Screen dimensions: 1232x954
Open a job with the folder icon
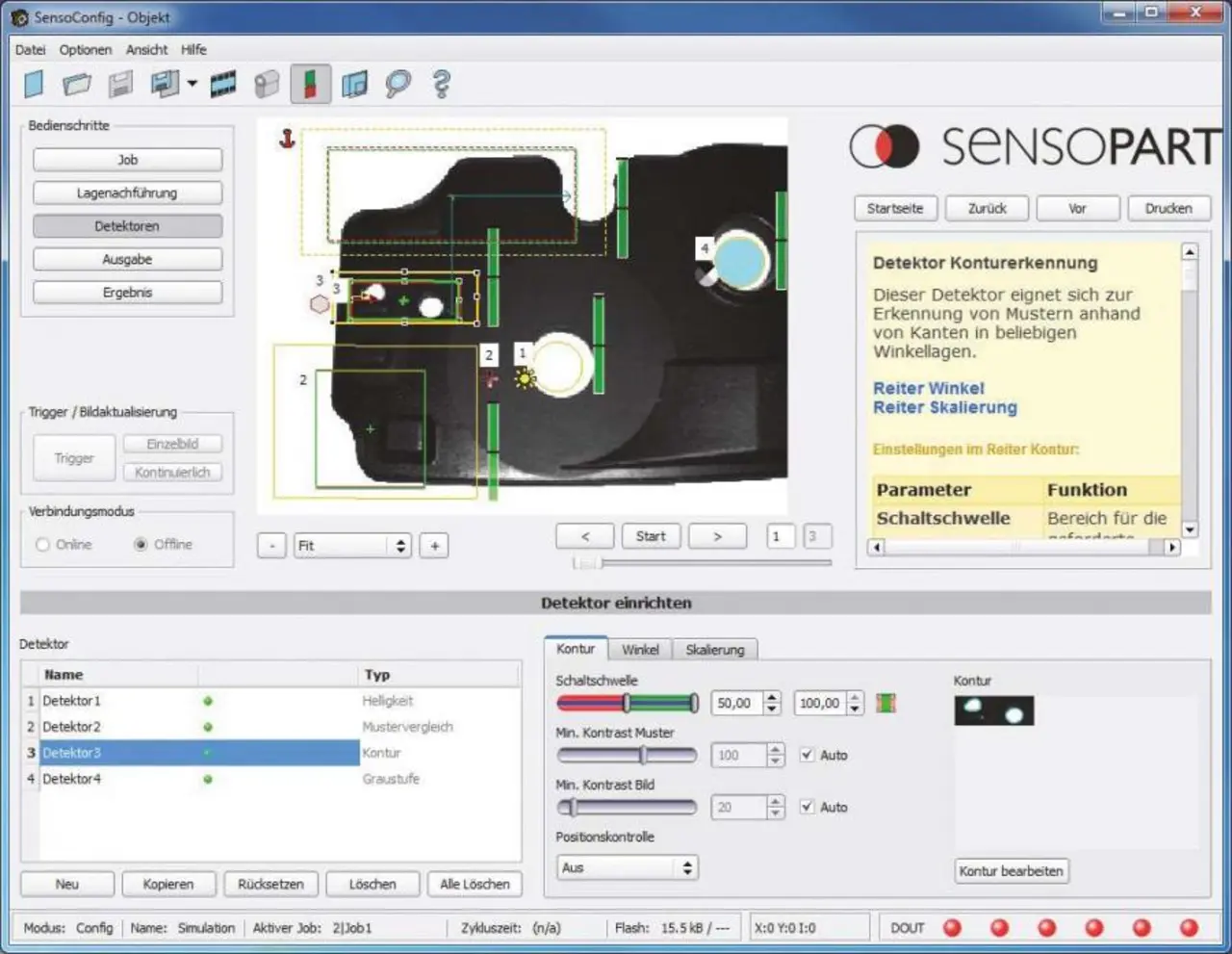(x=77, y=85)
